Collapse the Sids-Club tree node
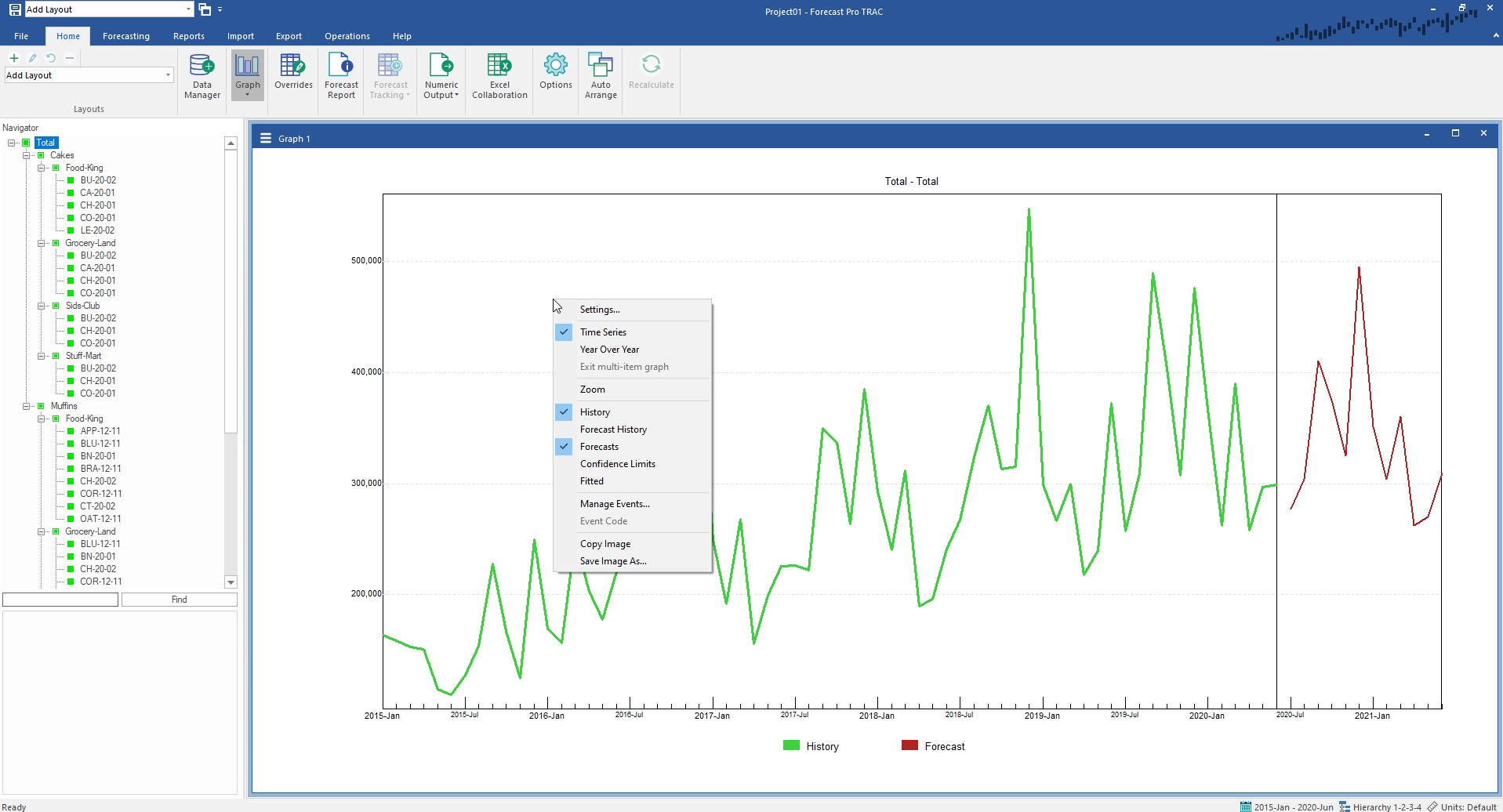Viewport: 1503px width, 812px height. click(x=42, y=306)
